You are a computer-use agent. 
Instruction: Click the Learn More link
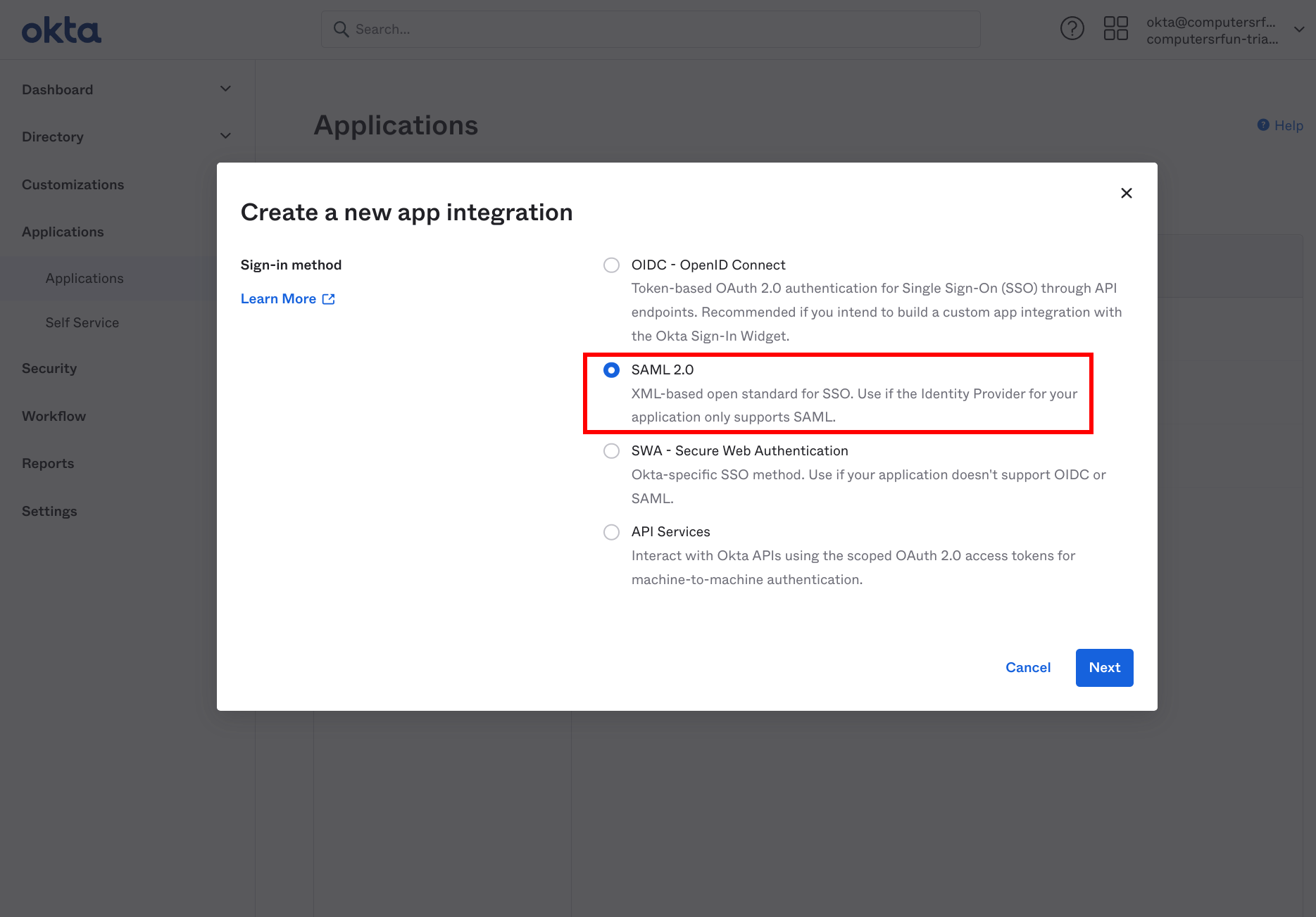click(x=278, y=298)
